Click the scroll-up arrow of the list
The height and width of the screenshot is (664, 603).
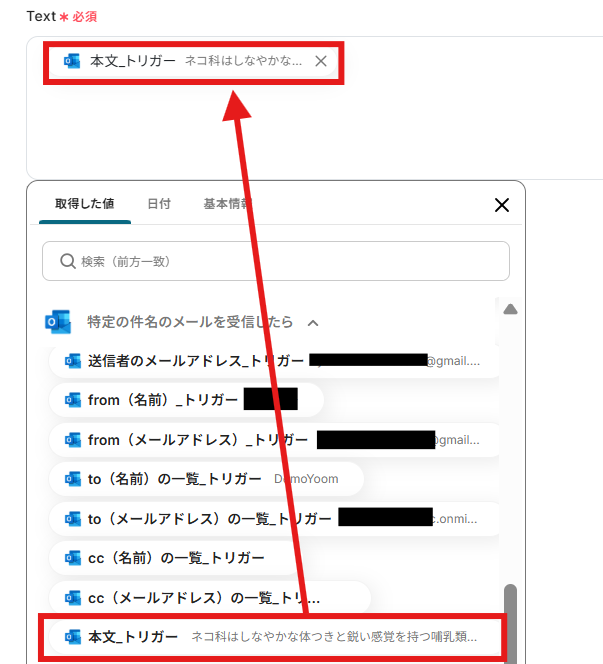[x=510, y=309]
